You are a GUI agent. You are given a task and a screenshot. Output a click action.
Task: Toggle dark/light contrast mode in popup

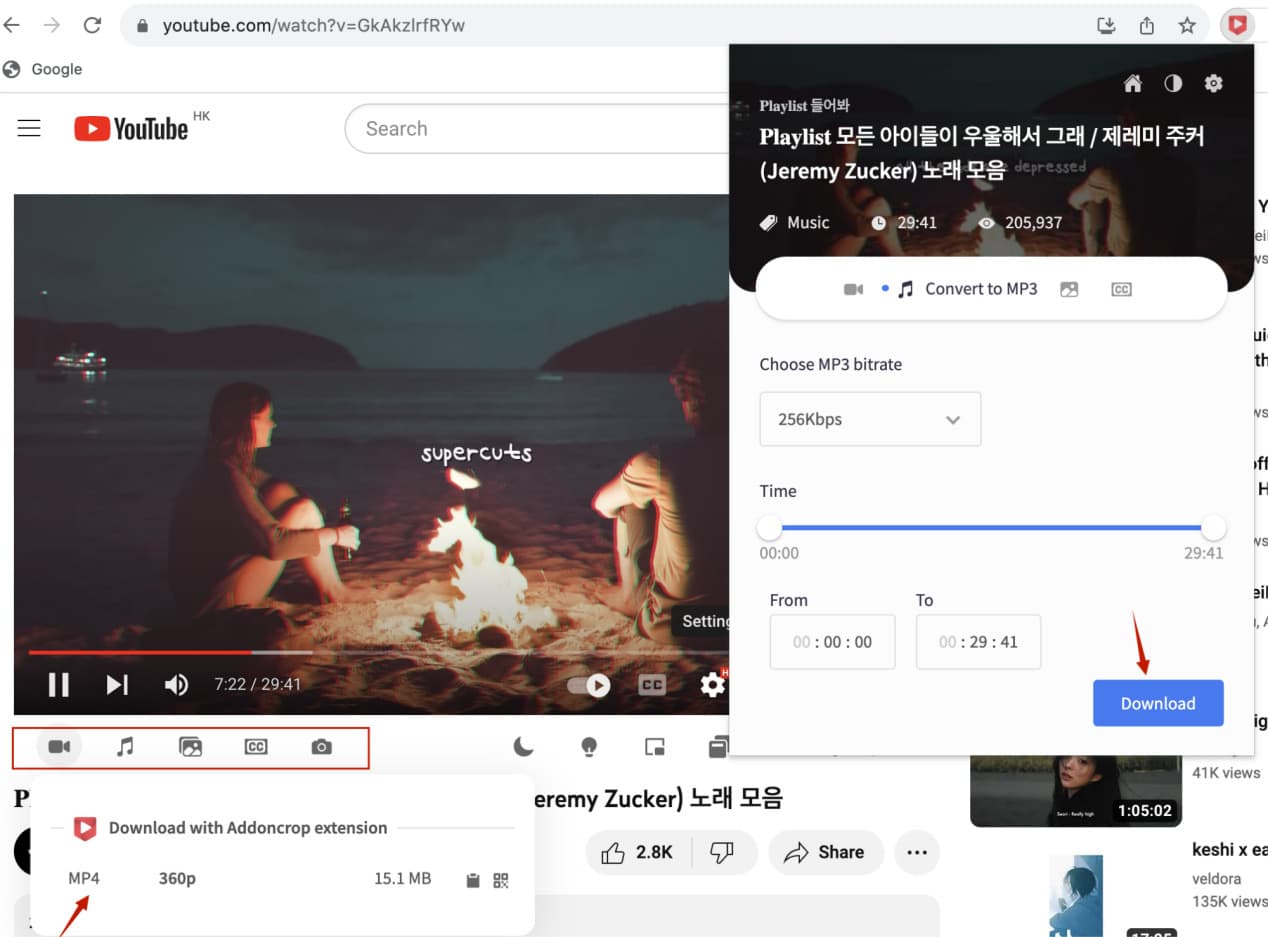click(x=1173, y=84)
